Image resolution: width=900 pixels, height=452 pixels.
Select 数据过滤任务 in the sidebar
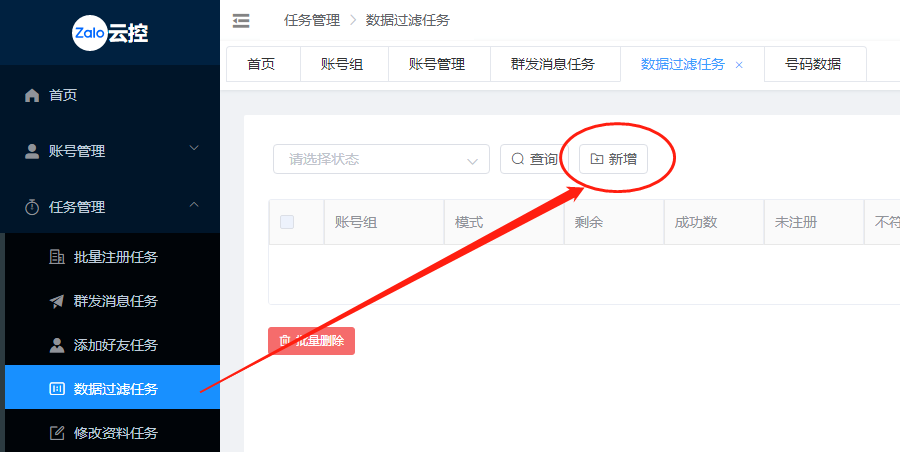[x=115, y=389]
